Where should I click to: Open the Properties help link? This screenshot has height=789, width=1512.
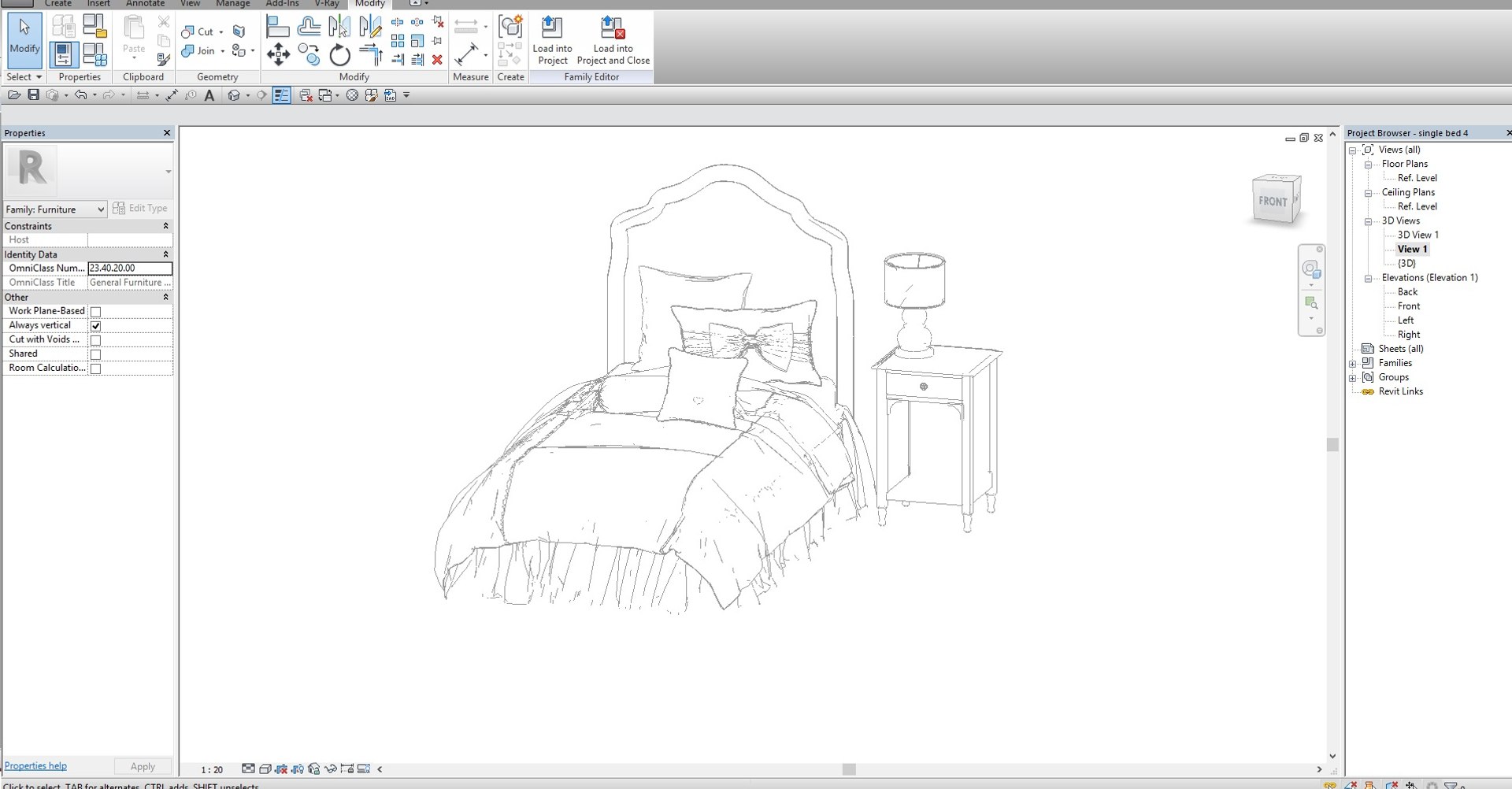click(35, 765)
